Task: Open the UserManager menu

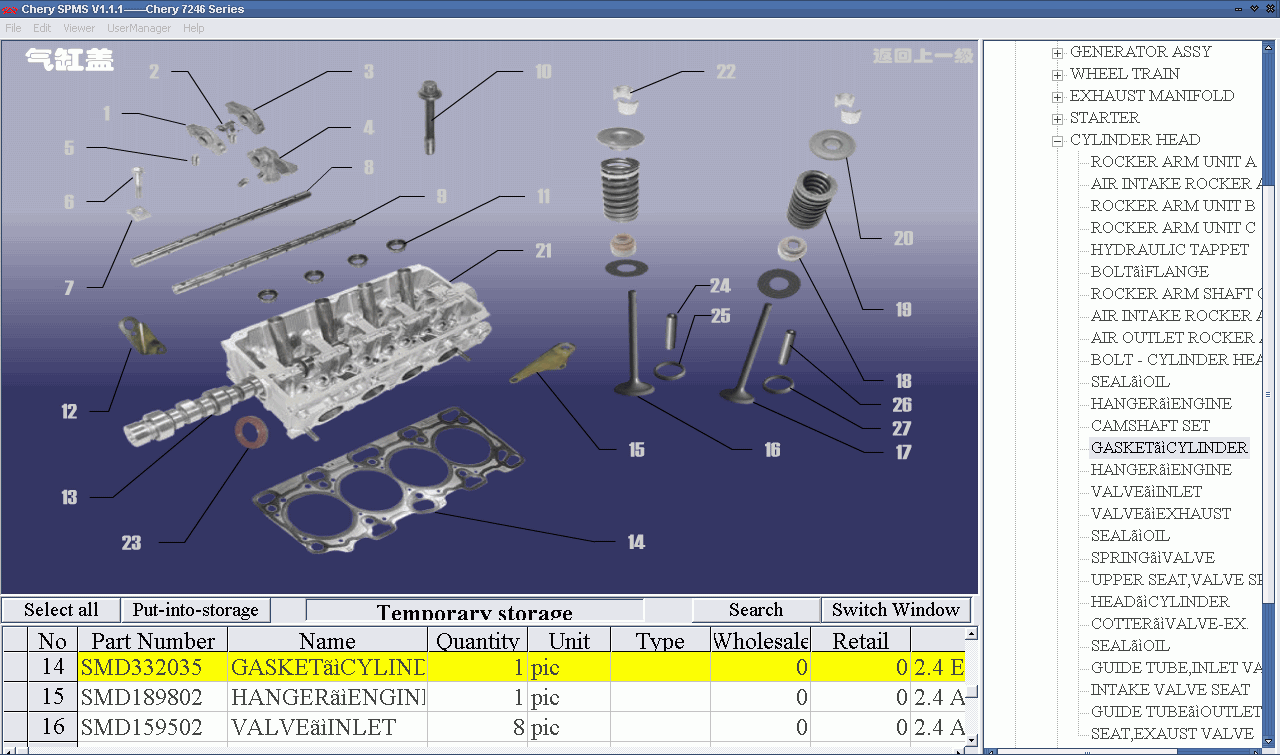Action: click(139, 28)
